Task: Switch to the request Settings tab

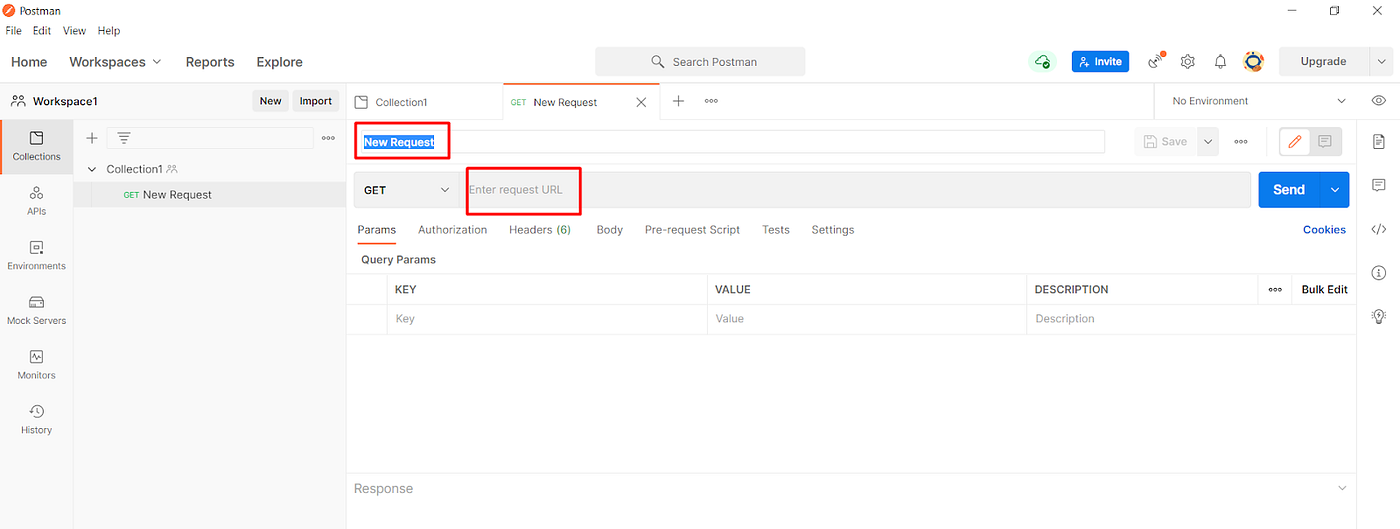Action: click(x=833, y=229)
